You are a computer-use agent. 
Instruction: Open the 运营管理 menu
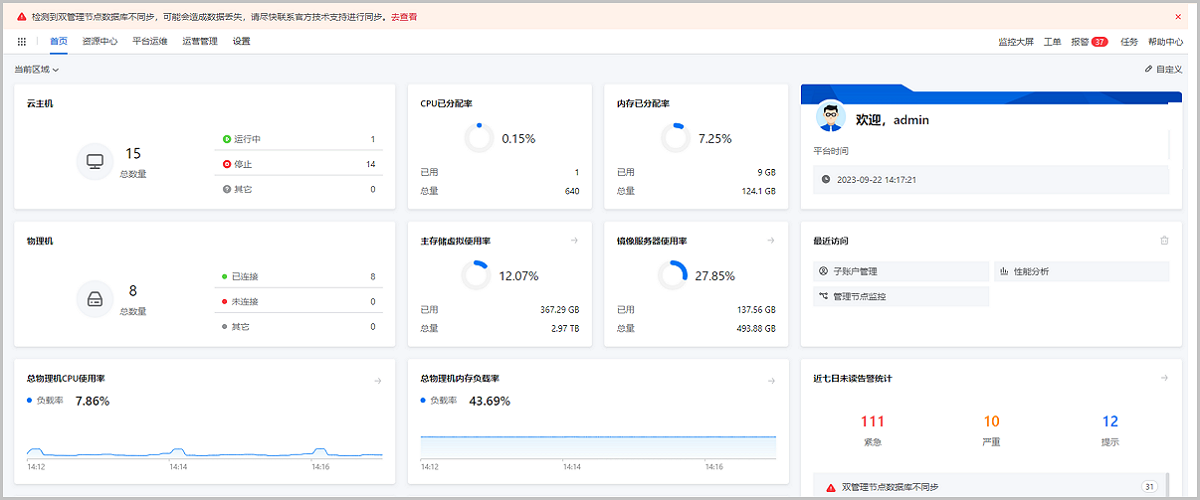pos(200,42)
